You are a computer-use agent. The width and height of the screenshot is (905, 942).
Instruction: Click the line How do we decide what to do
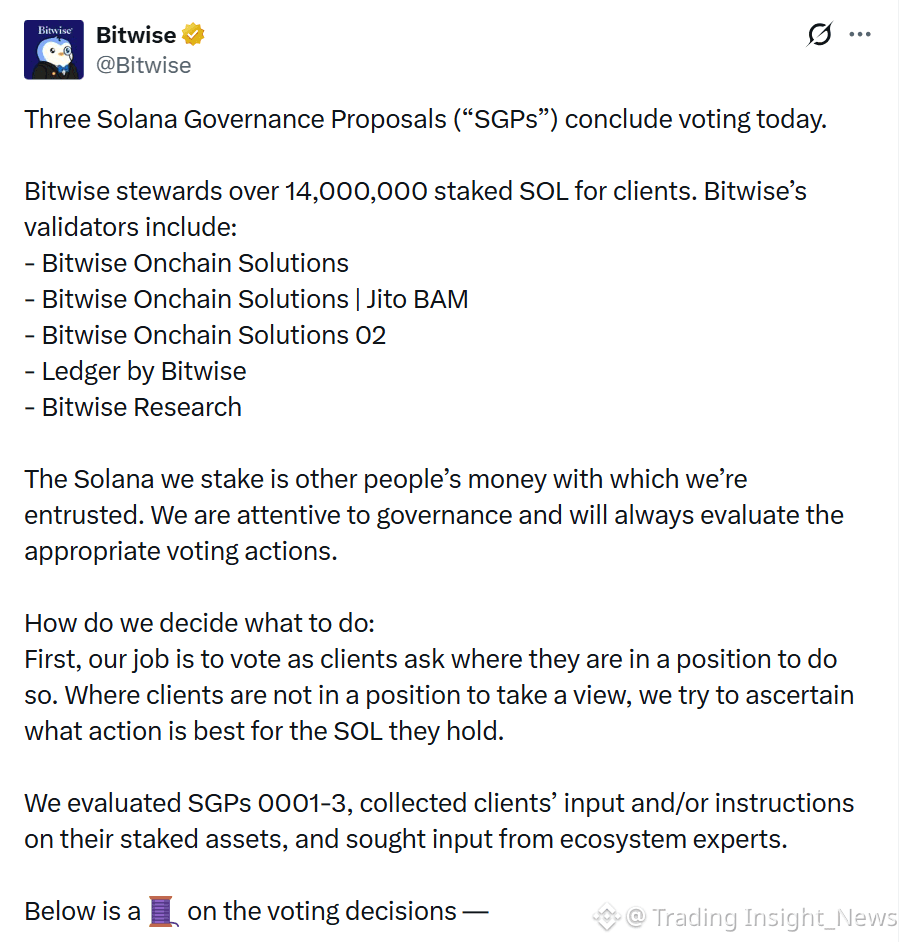[x=200, y=623]
